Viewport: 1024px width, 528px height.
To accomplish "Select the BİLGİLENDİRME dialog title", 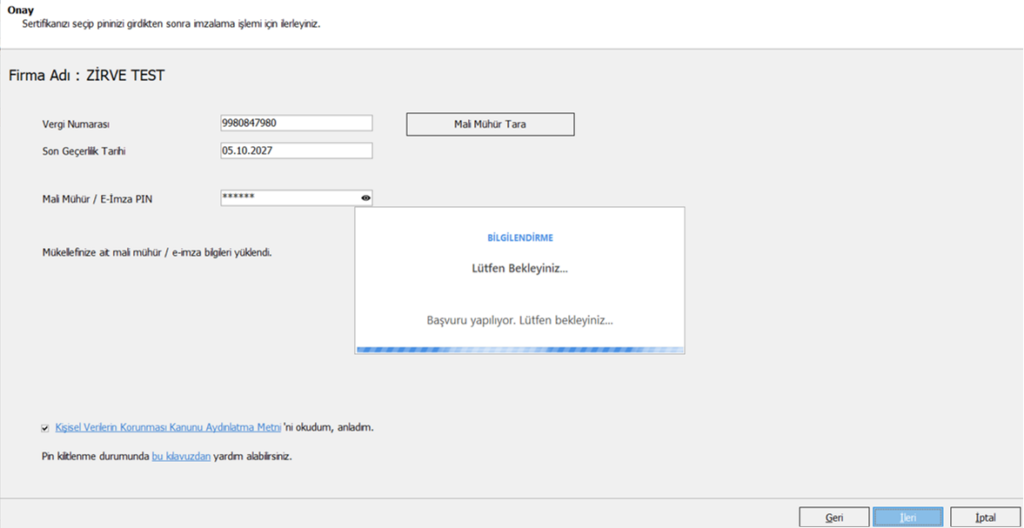I will click(x=520, y=239).
